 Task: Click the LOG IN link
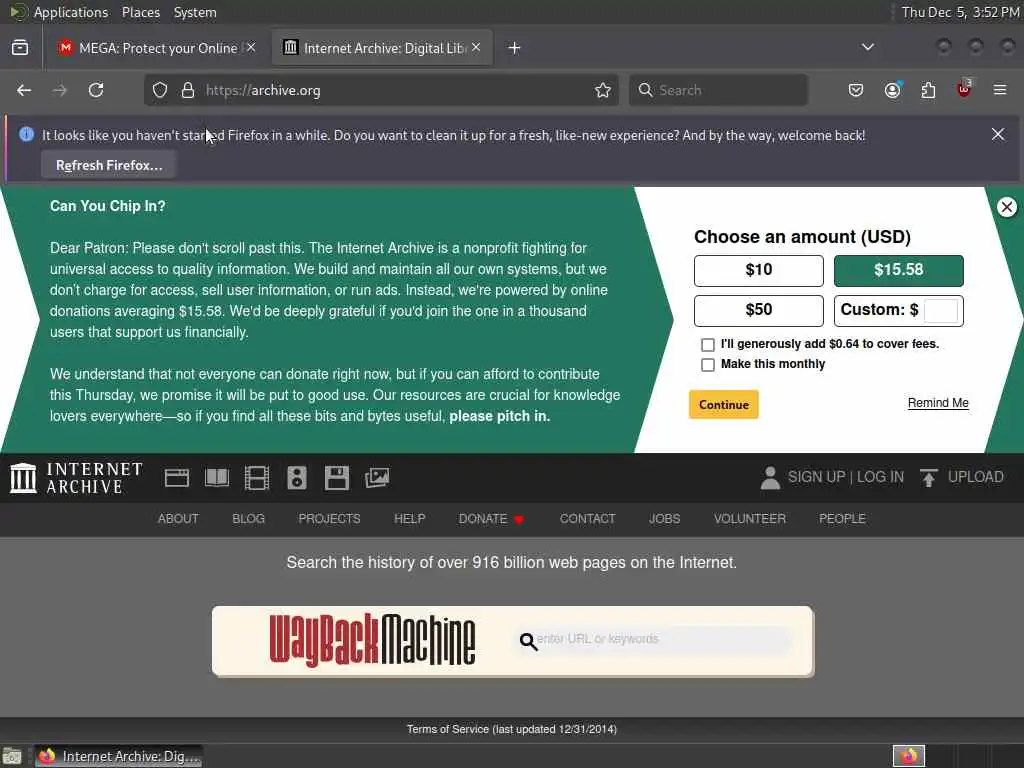[880, 477]
